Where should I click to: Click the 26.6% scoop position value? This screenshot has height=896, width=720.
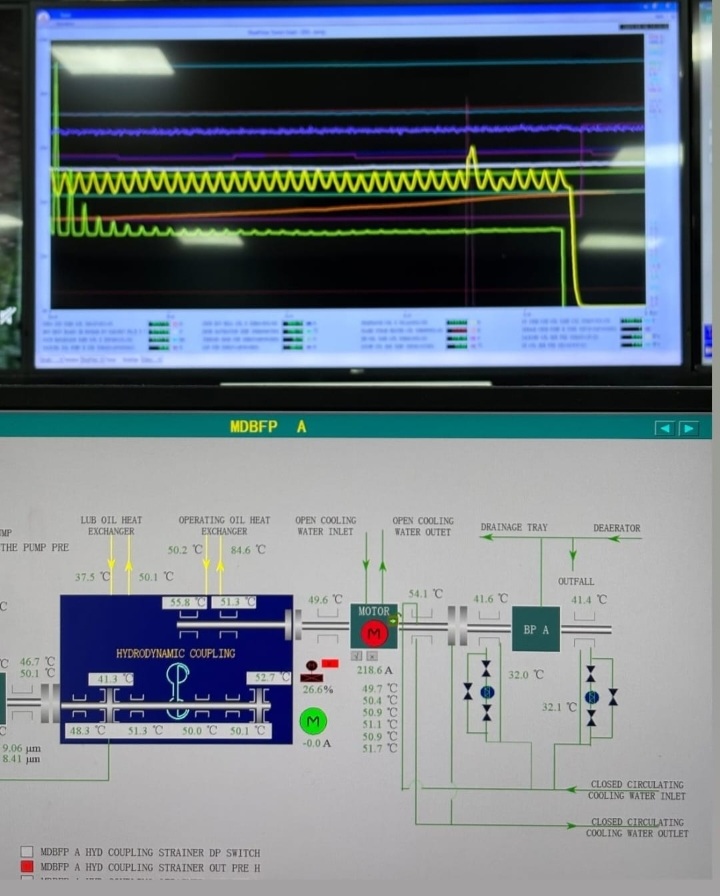click(317, 689)
